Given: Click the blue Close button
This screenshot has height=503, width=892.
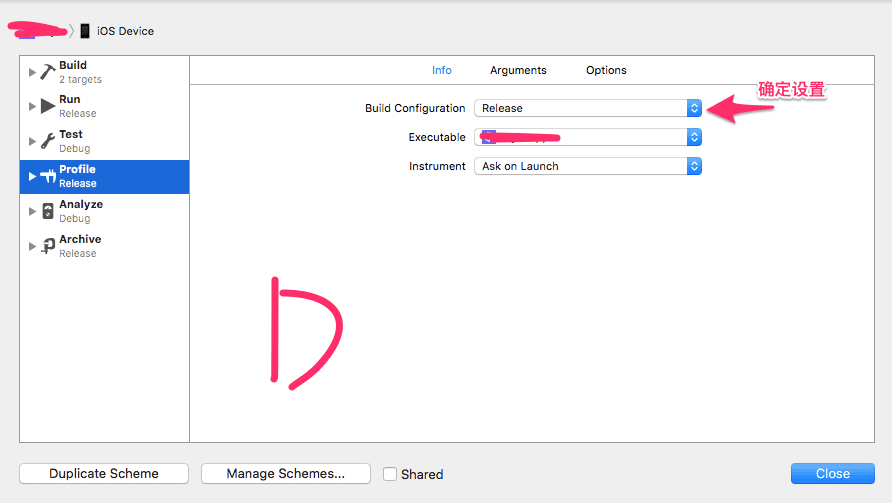Looking at the screenshot, I should 833,473.
